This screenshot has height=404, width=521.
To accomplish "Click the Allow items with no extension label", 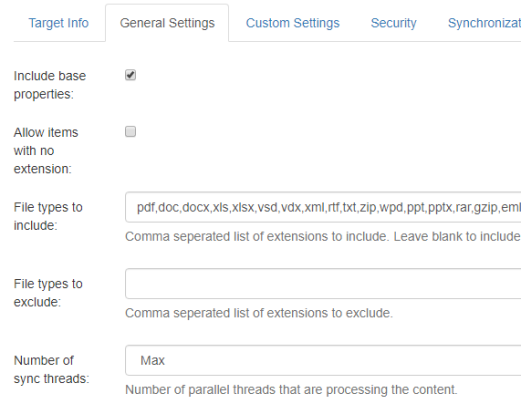I will point(46,151).
